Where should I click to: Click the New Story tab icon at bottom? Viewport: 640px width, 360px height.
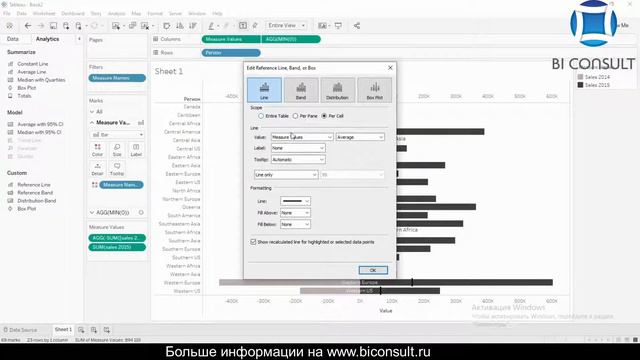pyautogui.click(x=107, y=330)
